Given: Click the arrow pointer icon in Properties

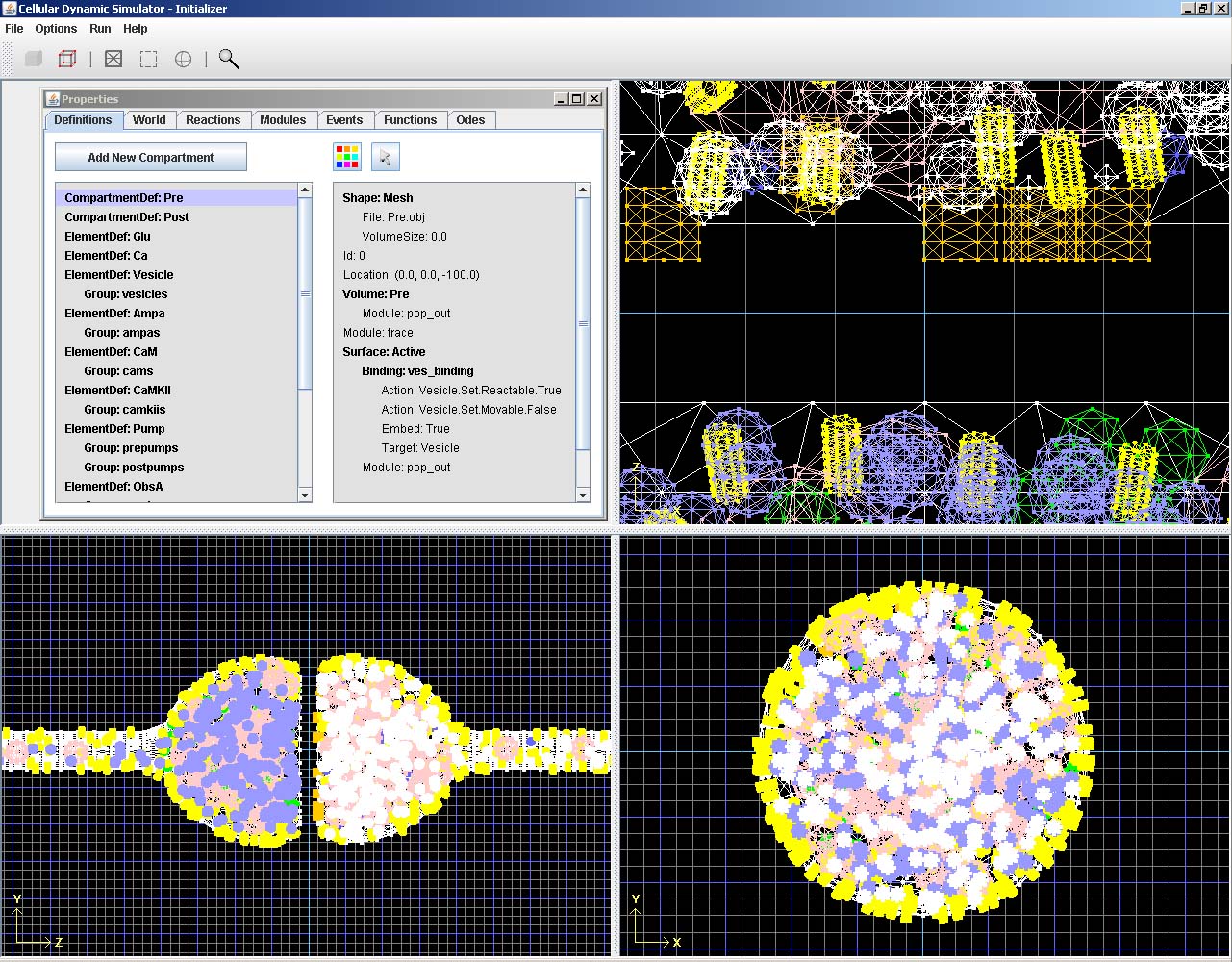Looking at the screenshot, I should tap(385, 157).
